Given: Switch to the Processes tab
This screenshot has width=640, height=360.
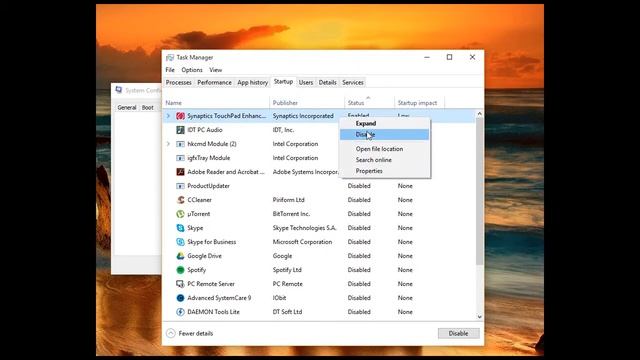Looking at the screenshot, I should coord(178,82).
